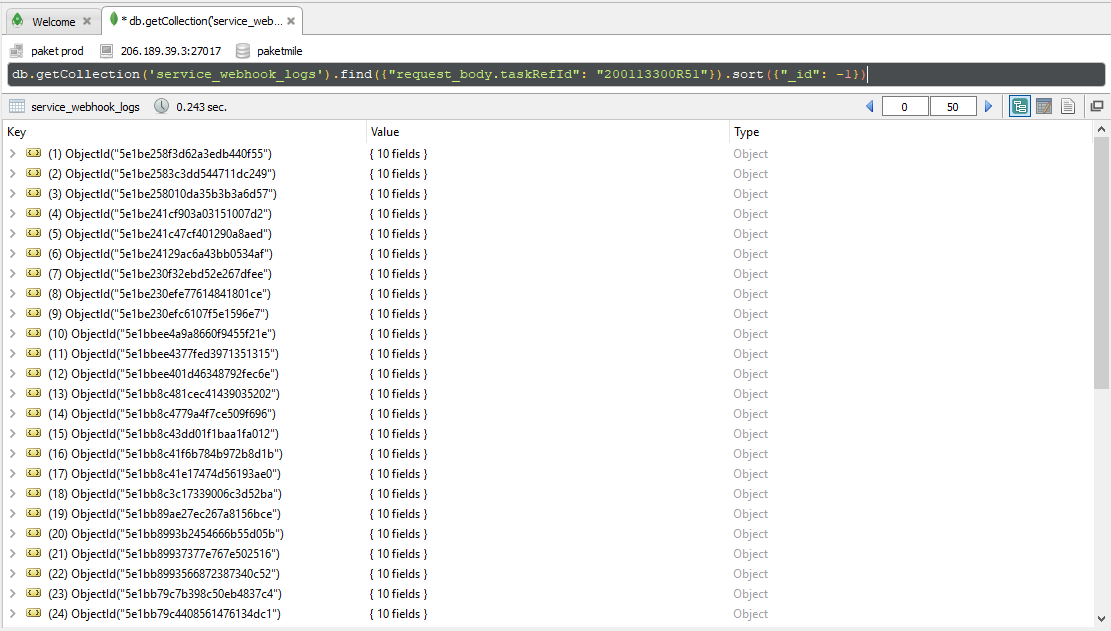
Task: Click the document icon of row (13)
Action: pyautogui.click(x=33, y=393)
